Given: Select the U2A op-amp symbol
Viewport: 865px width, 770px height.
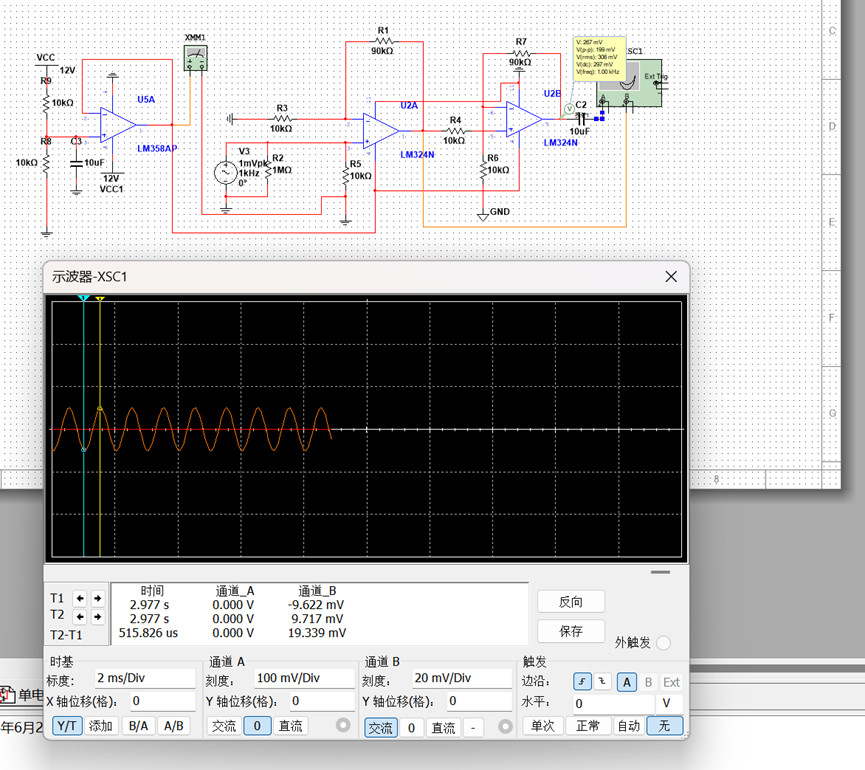Looking at the screenshot, I should [x=380, y=131].
